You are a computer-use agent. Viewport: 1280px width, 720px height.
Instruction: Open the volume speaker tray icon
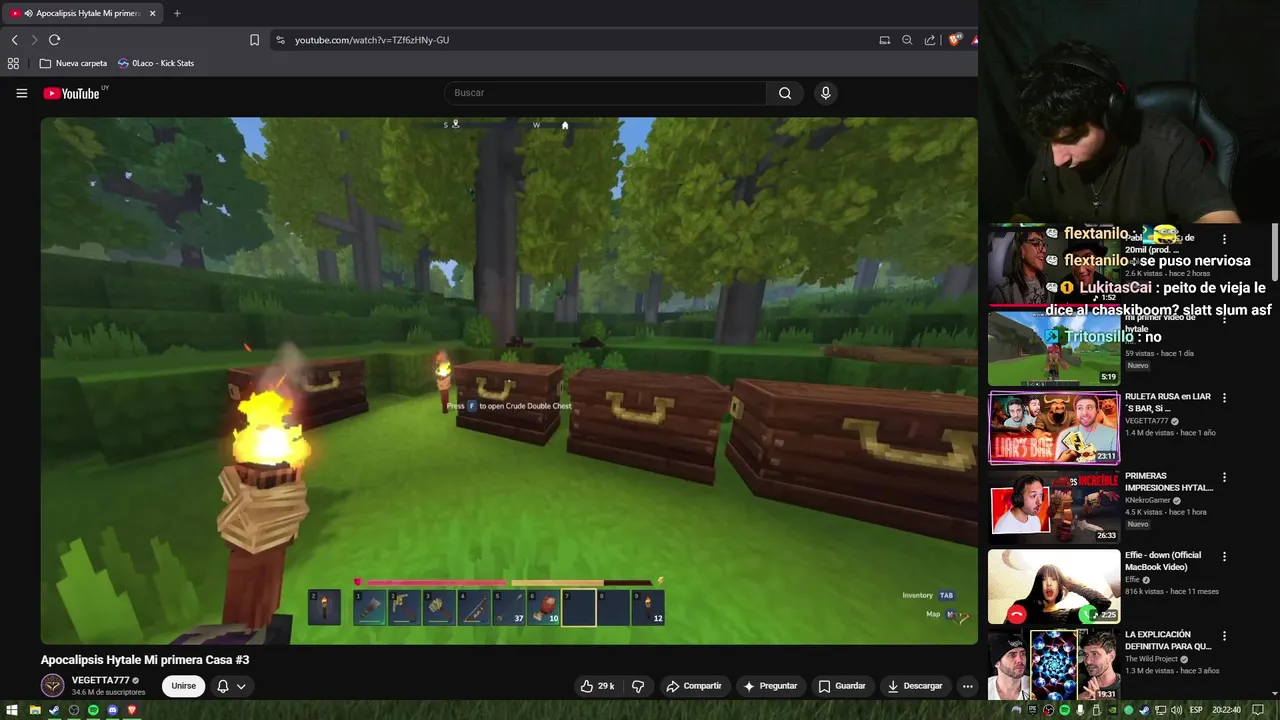pos(1175,710)
